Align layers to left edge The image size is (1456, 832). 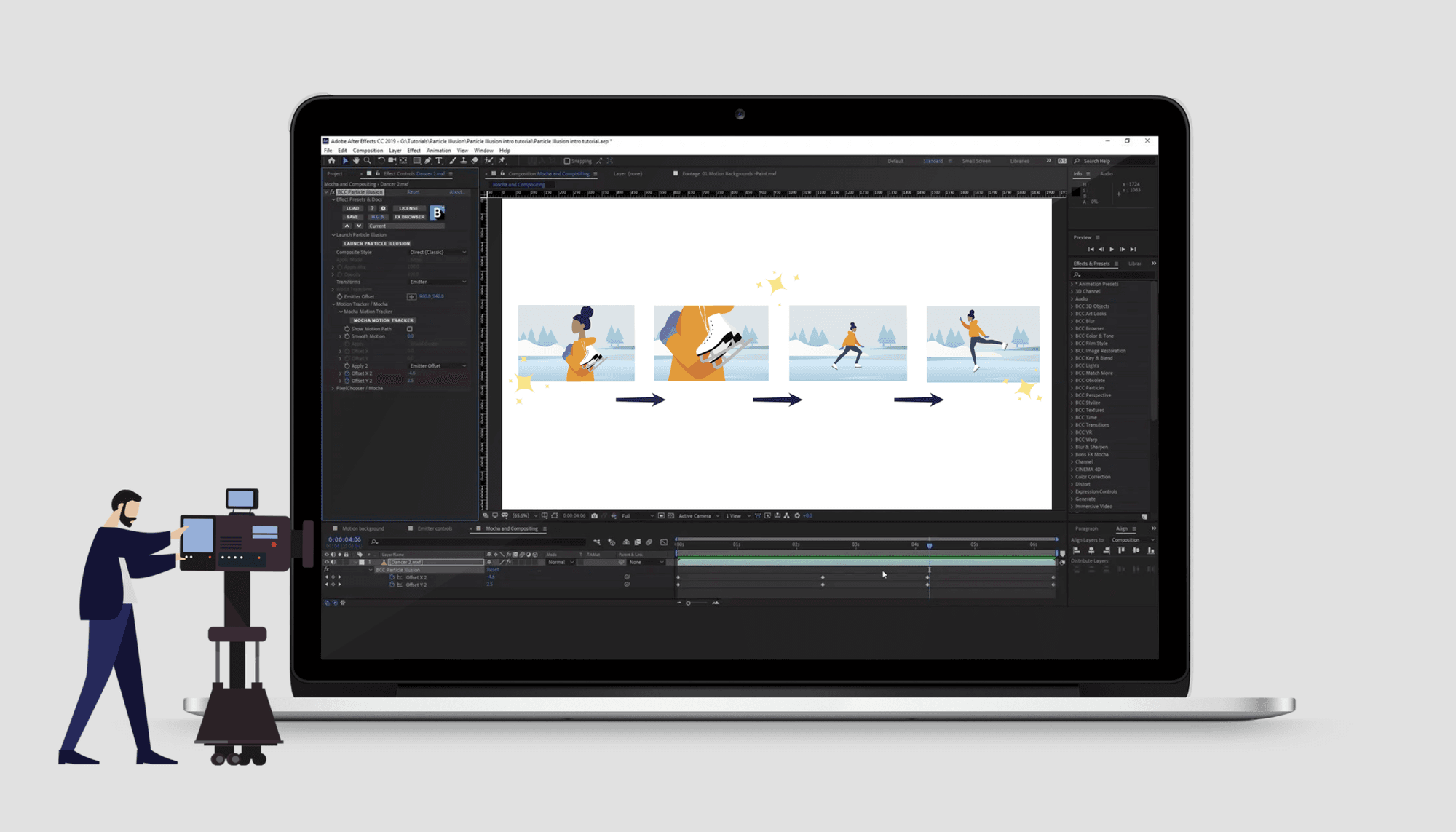[1077, 551]
